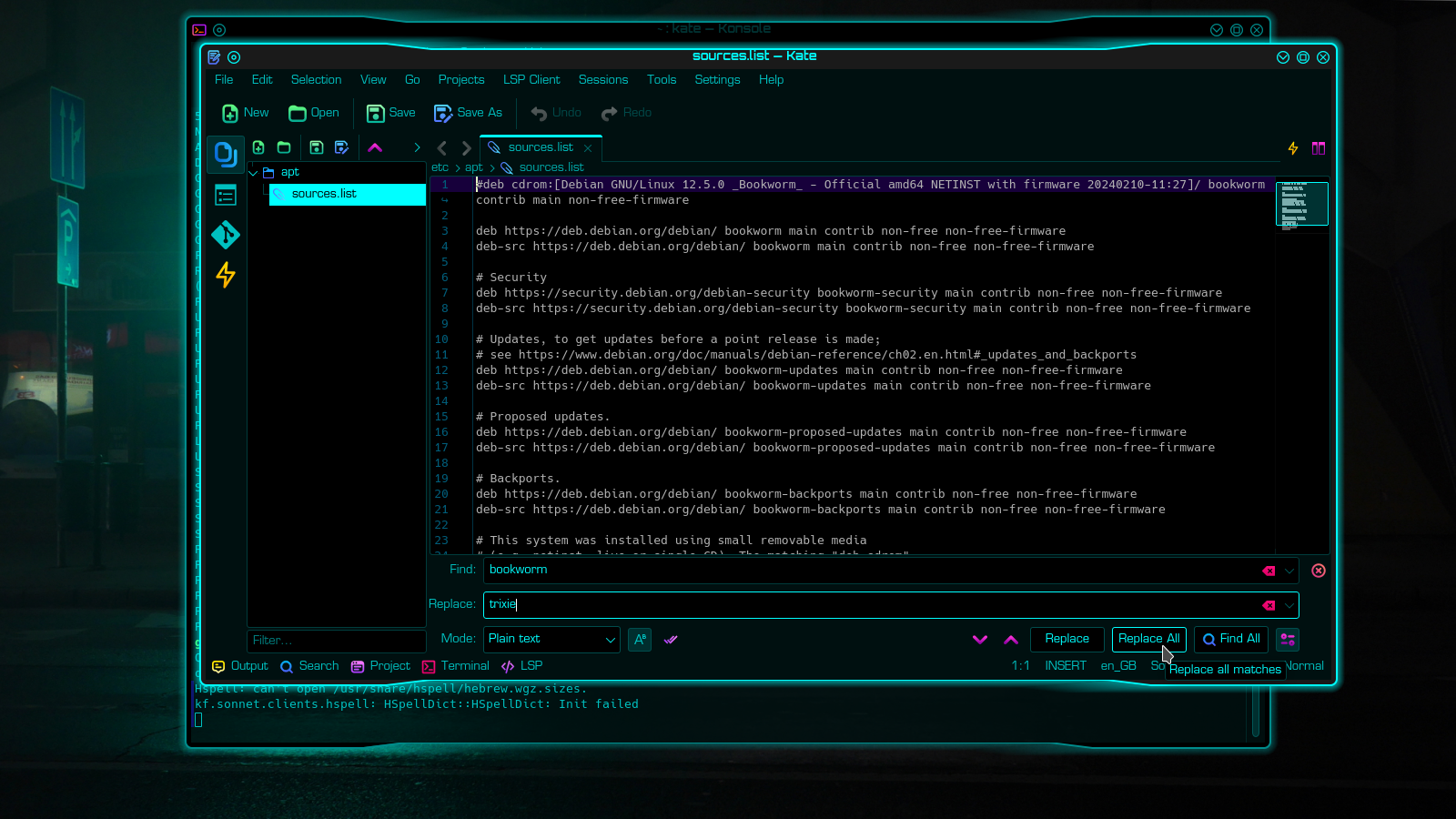Click New document icon in file panel
The width and height of the screenshot is (1456, 819).
point(258,147)
